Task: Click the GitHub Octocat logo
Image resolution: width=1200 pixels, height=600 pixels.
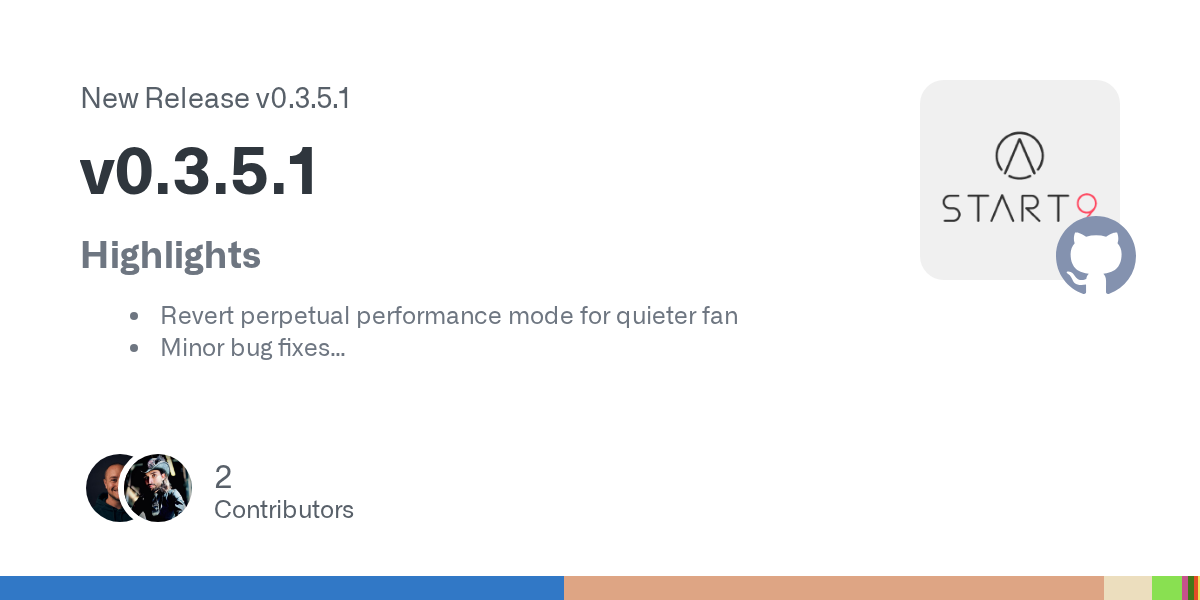Action: coord(1096,255)
